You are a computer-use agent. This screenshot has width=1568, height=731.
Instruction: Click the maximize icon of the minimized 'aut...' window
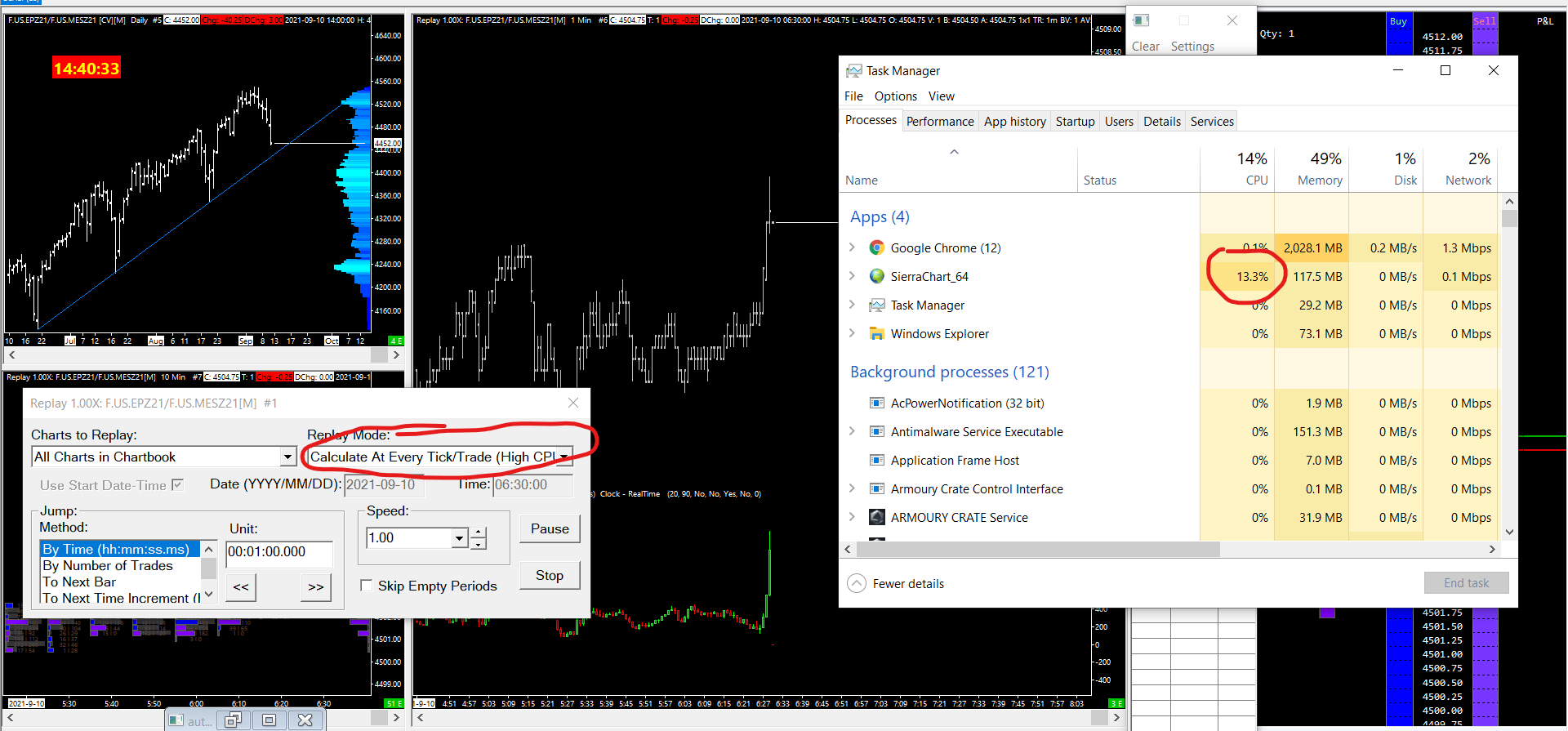[269, 720]
